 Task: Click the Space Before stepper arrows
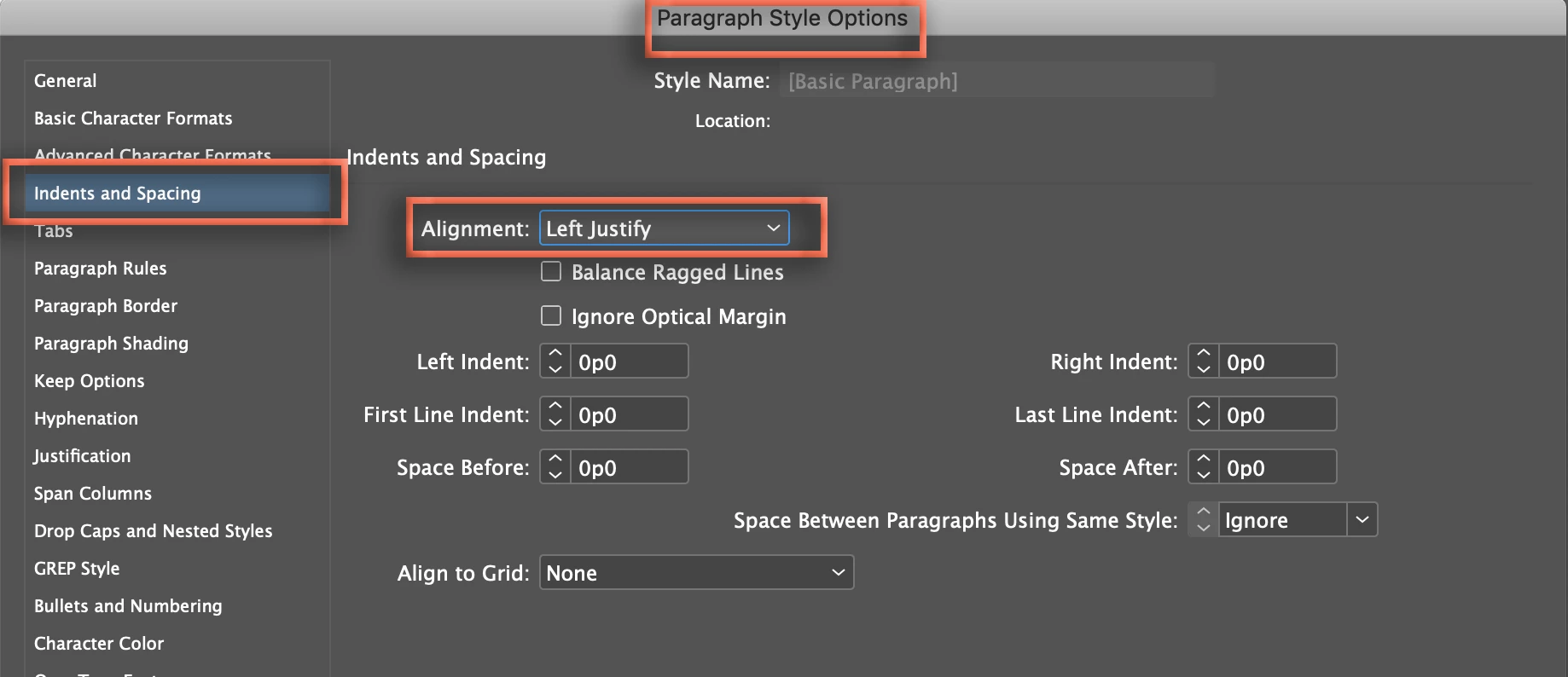(555, 467)
